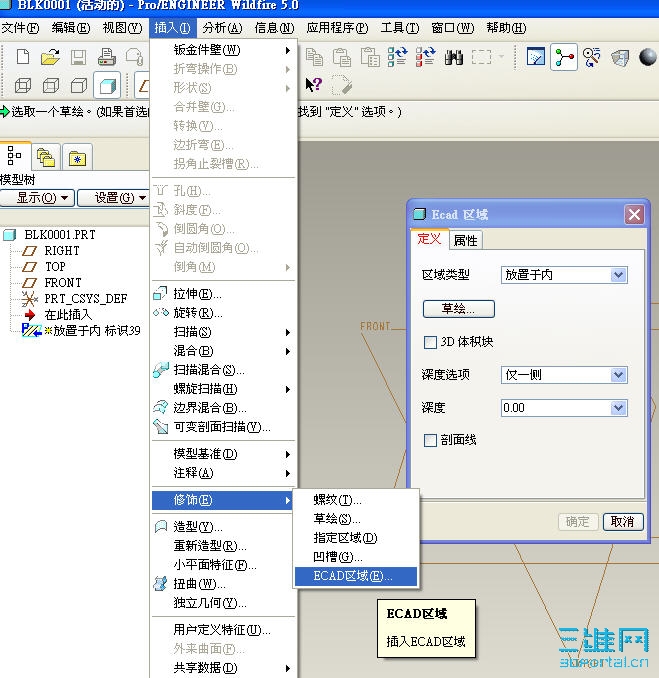Expand the 混合(B) submenu

click(224, 351)
